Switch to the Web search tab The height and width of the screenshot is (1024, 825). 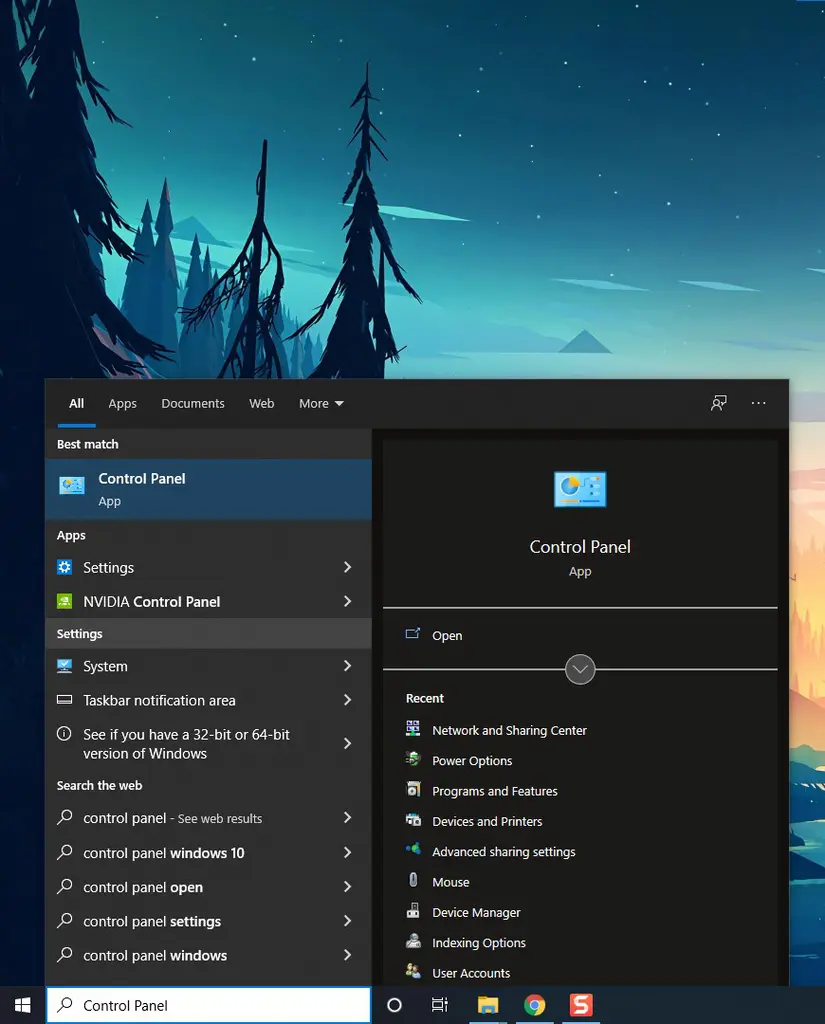pos(261,404)
